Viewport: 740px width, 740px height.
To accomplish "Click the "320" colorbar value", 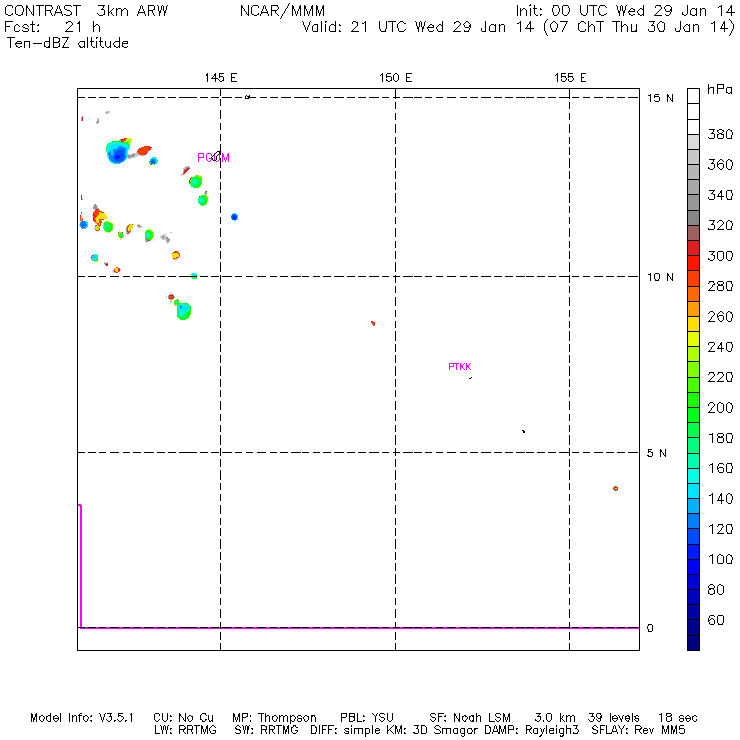I will (720, 225).
